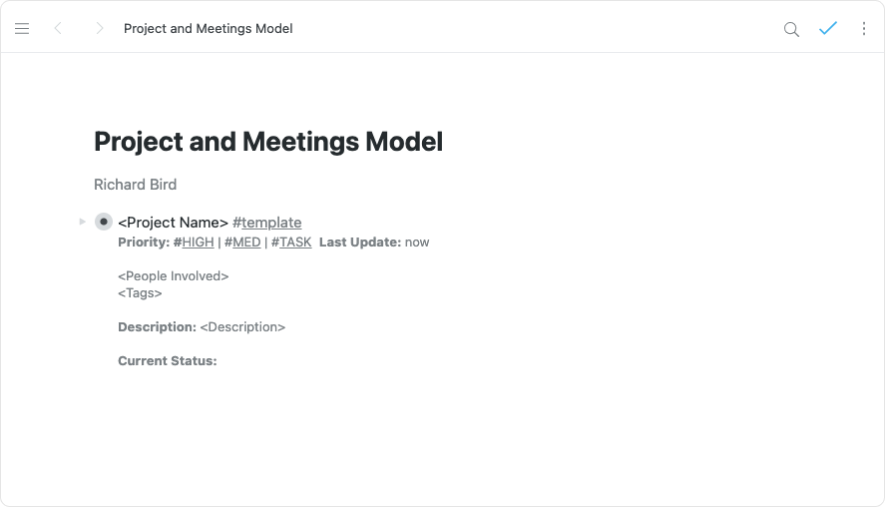
Task: Click the bullet next to Project Name
Action: click(103, 222)
